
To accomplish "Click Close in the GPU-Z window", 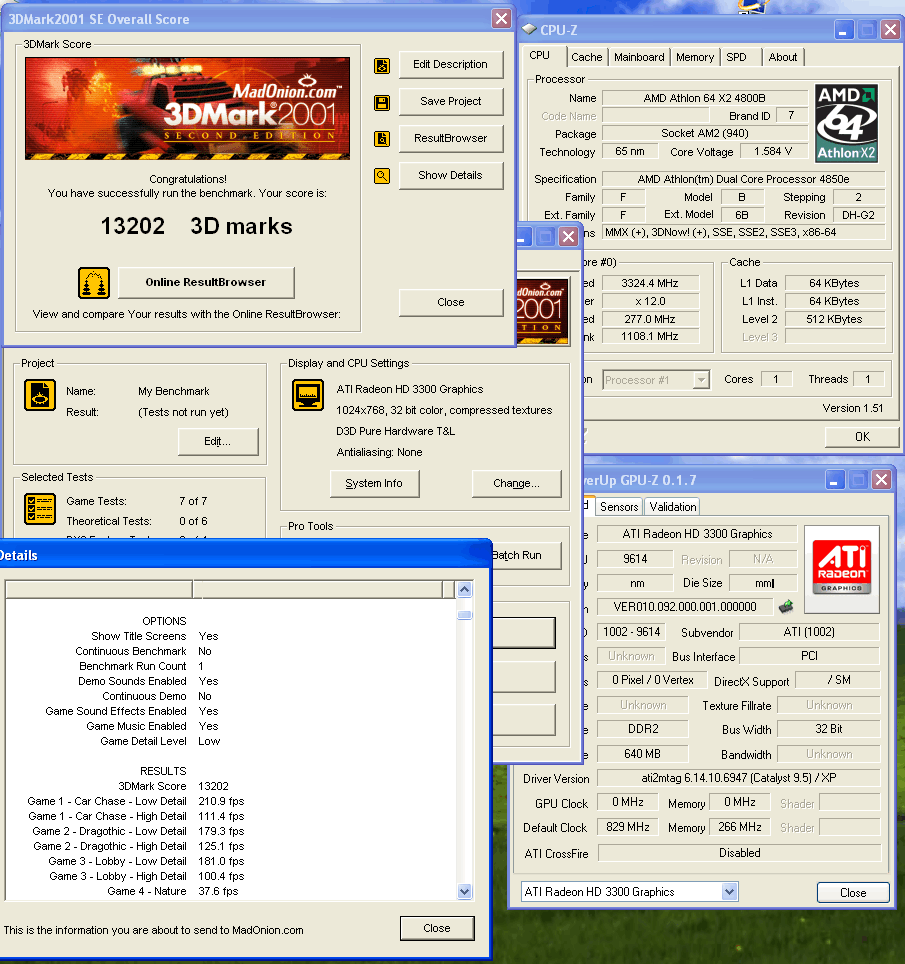I will click(853, 893).
